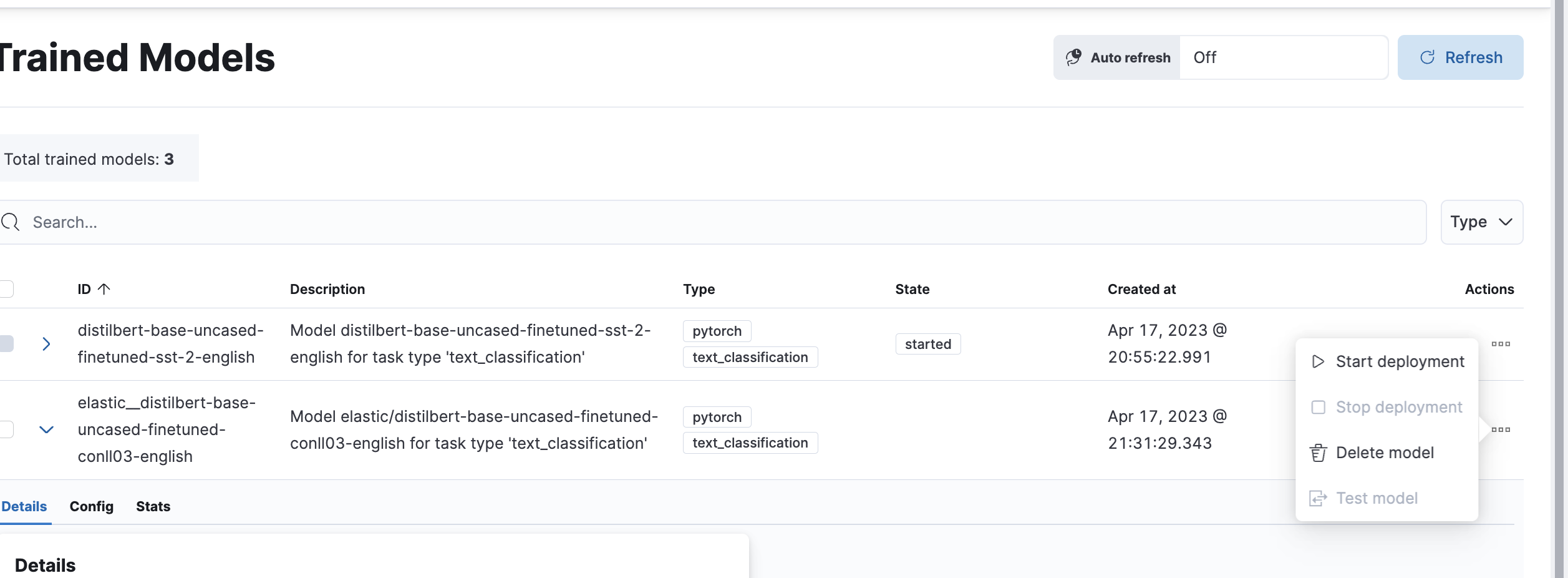Expand the distilbert-base-uncased-finetuned-sst-2-english row
Image resolution: width=1568 pixels, height=578 pixels.
pyautogui.click(x=46, y=344)
